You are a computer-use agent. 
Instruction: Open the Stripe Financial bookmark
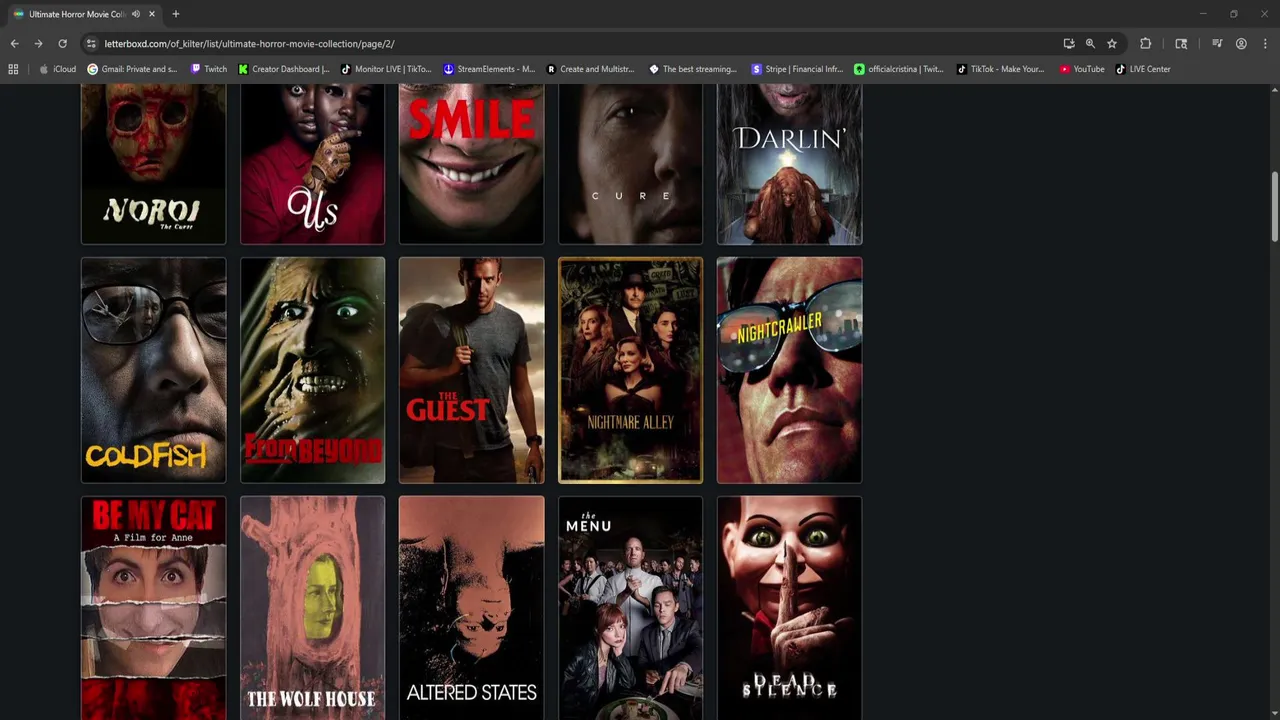(x=795, y=69)
